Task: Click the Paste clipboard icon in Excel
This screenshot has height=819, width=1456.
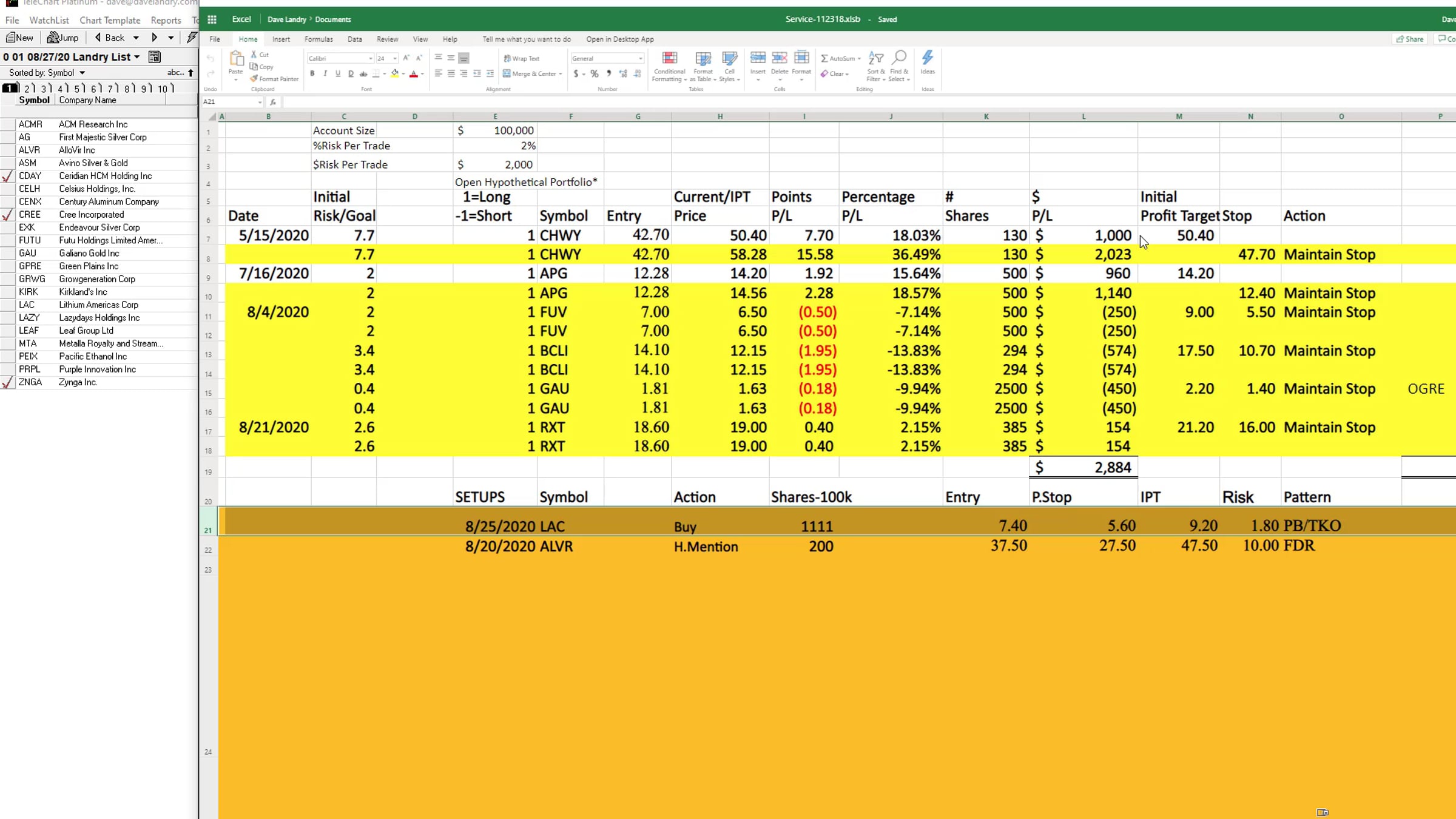Action: (236, 59)
